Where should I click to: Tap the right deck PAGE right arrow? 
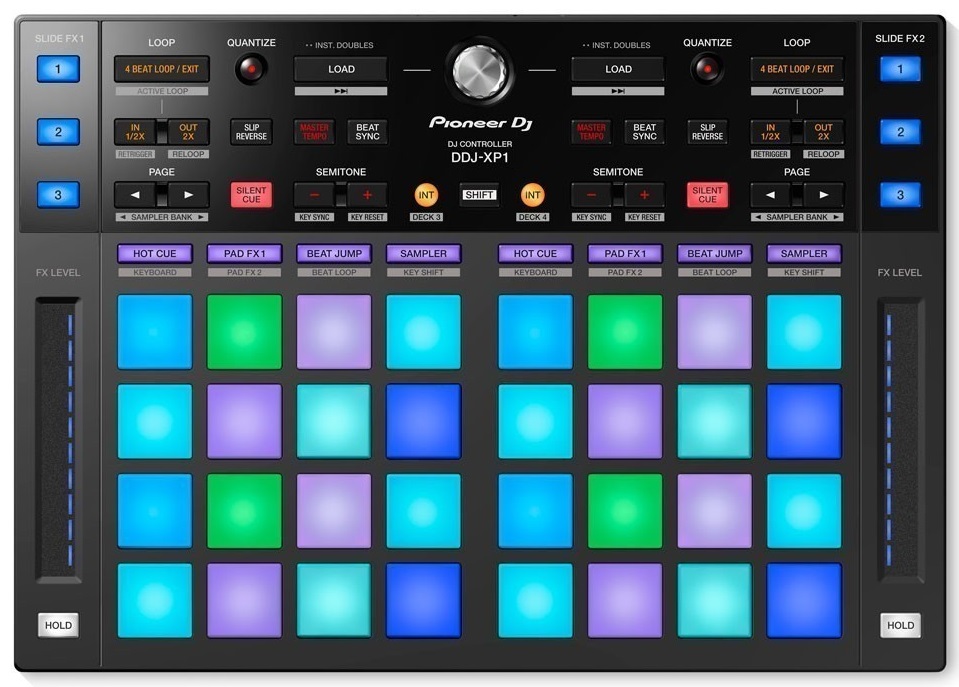824,195
